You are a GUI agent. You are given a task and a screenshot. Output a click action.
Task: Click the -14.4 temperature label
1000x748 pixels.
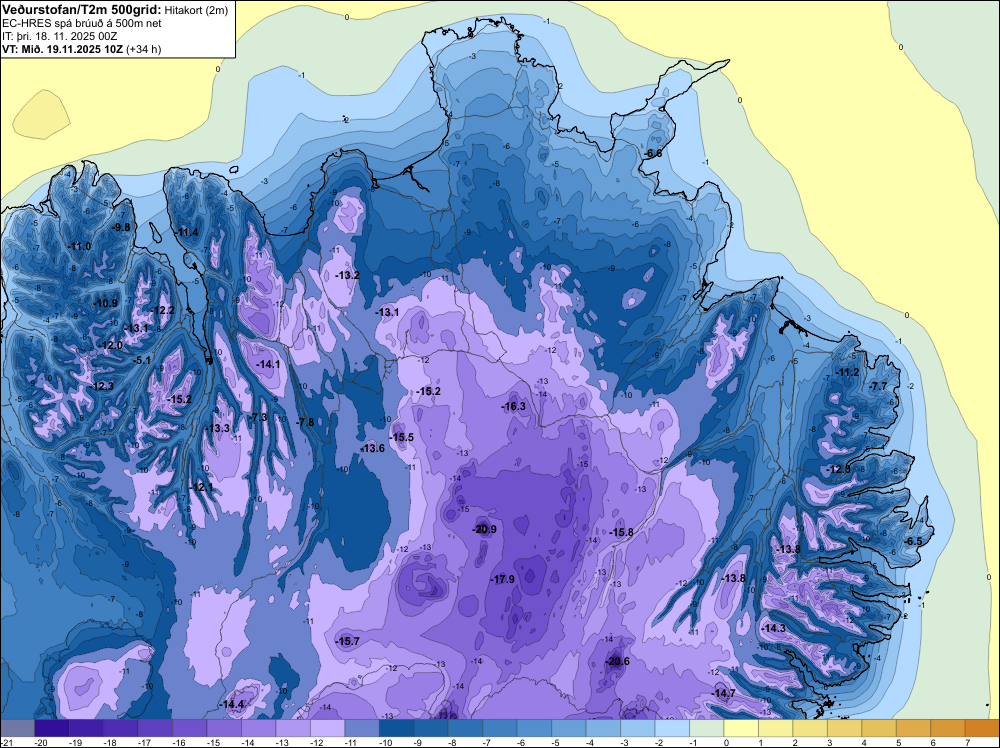pyautogui.click(x=232, y=705)
